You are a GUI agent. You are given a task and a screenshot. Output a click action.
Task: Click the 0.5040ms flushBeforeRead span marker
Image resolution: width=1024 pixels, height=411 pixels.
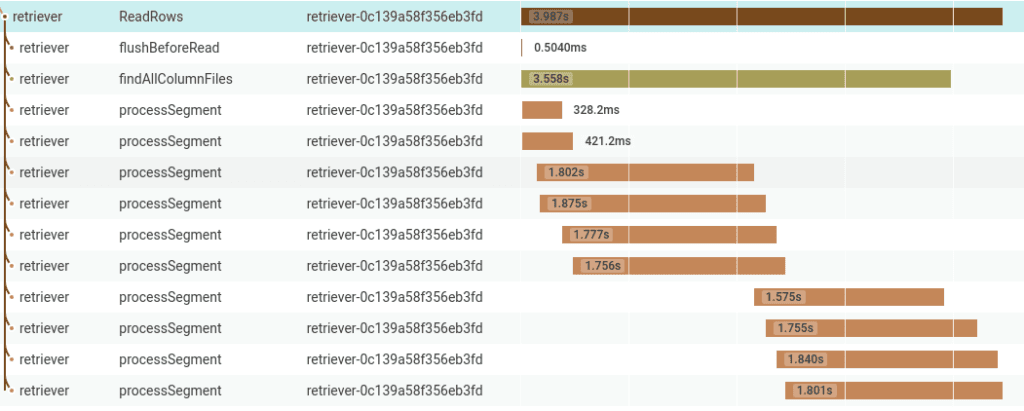[x=522, y=47]
